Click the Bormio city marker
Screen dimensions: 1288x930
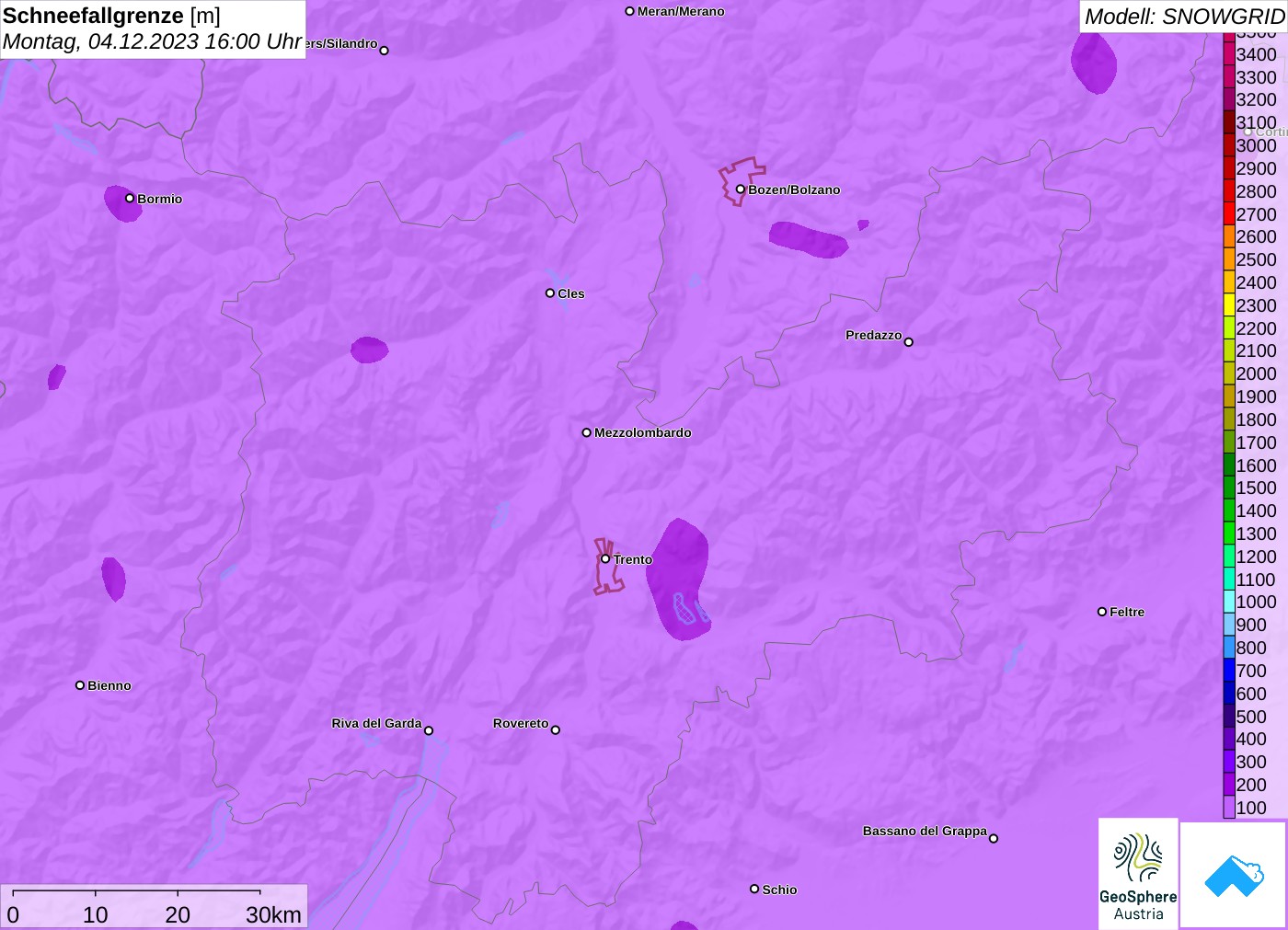pyautogui.click(x=130, y=198)
